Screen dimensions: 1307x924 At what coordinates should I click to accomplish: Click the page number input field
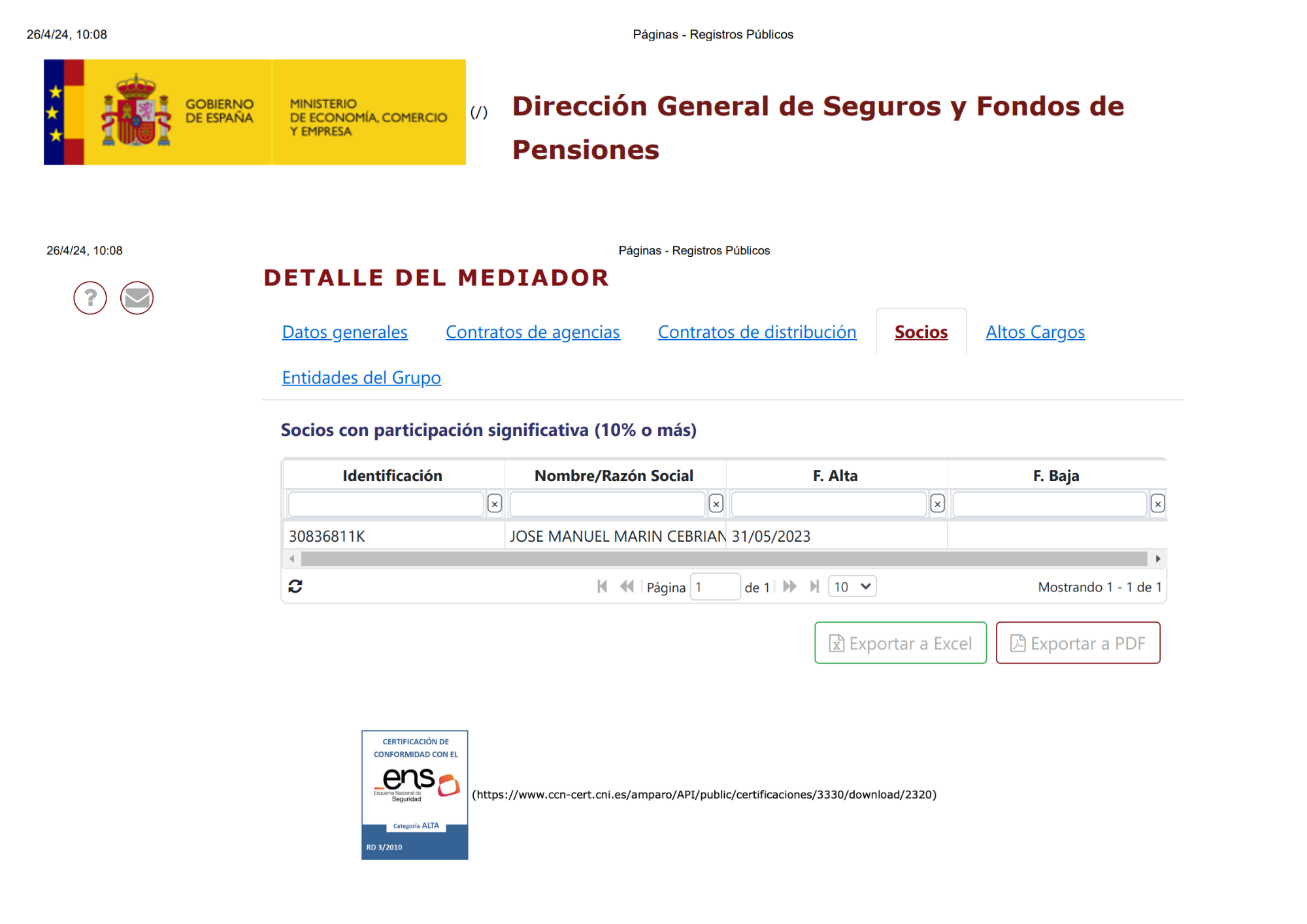click(715, 586)
